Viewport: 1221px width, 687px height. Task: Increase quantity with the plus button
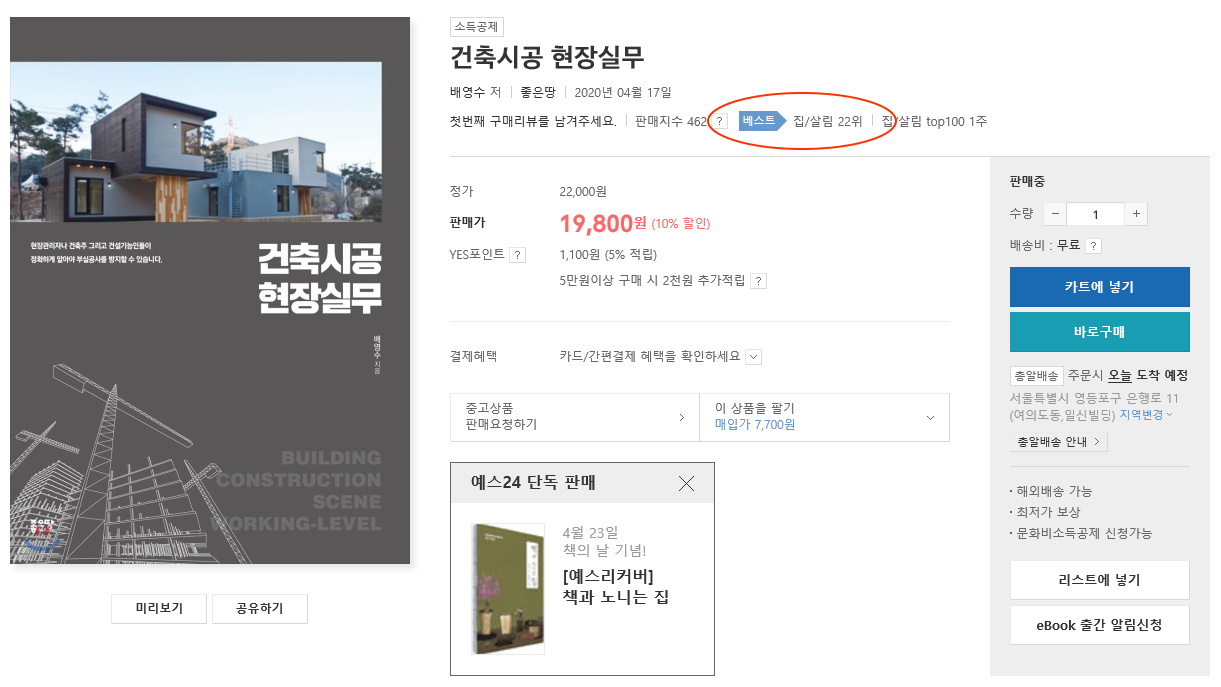point(1136,214)
